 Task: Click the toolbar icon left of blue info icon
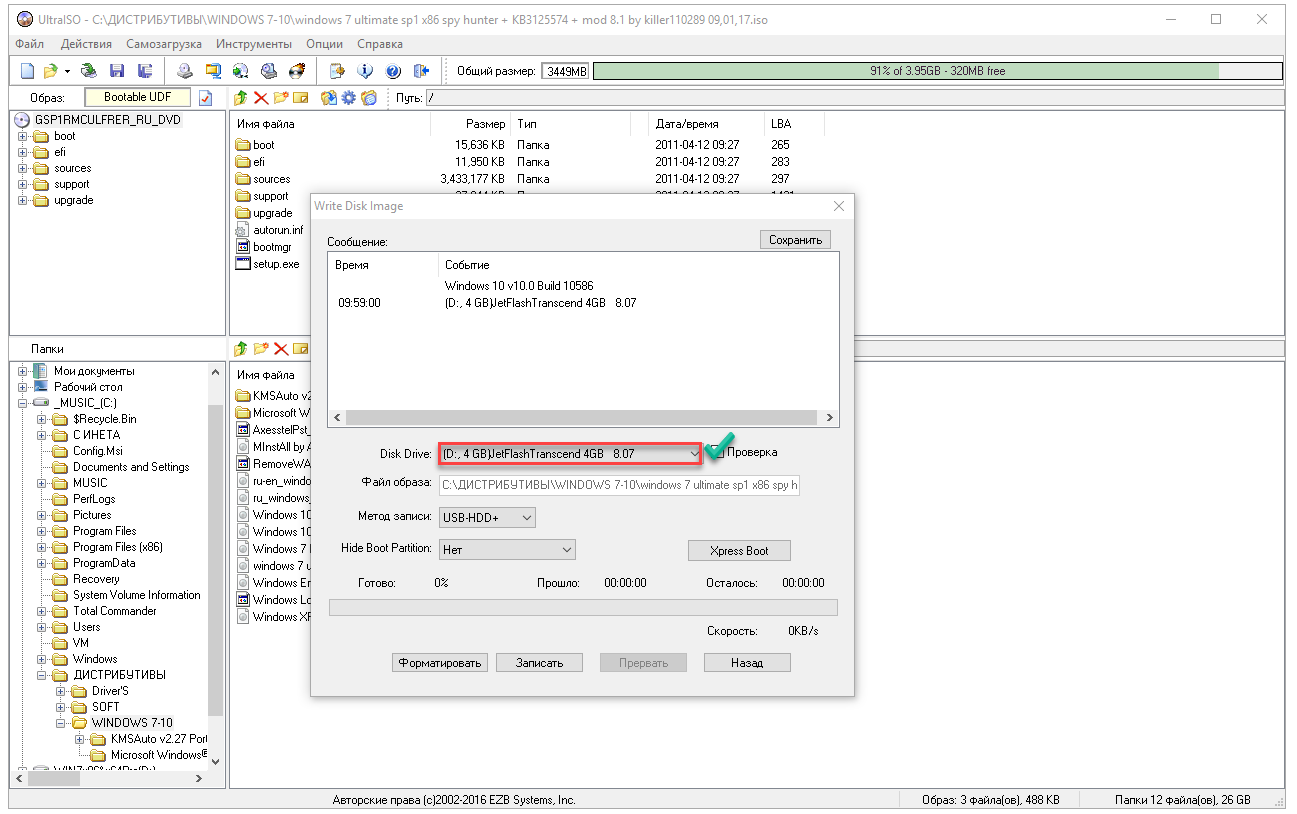pyautogui.click(x=337, y=71)
